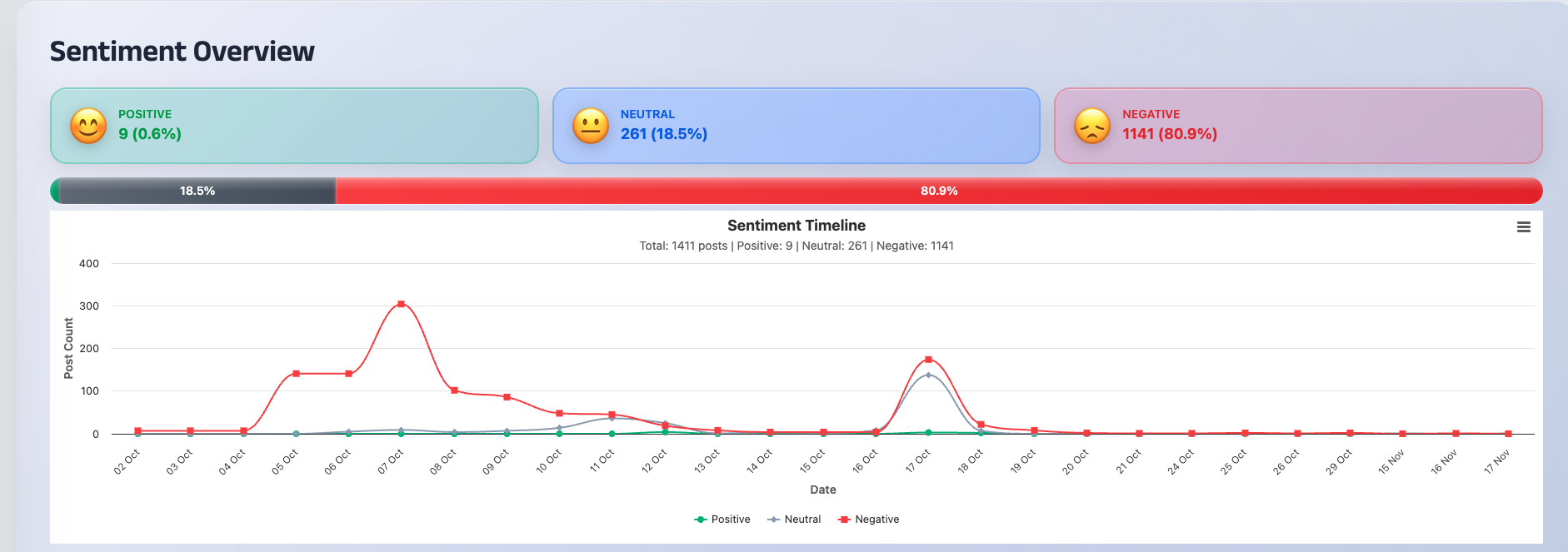Click the 05 Oct negative data marker
The image size is (1568, 552).
(296, 374)
